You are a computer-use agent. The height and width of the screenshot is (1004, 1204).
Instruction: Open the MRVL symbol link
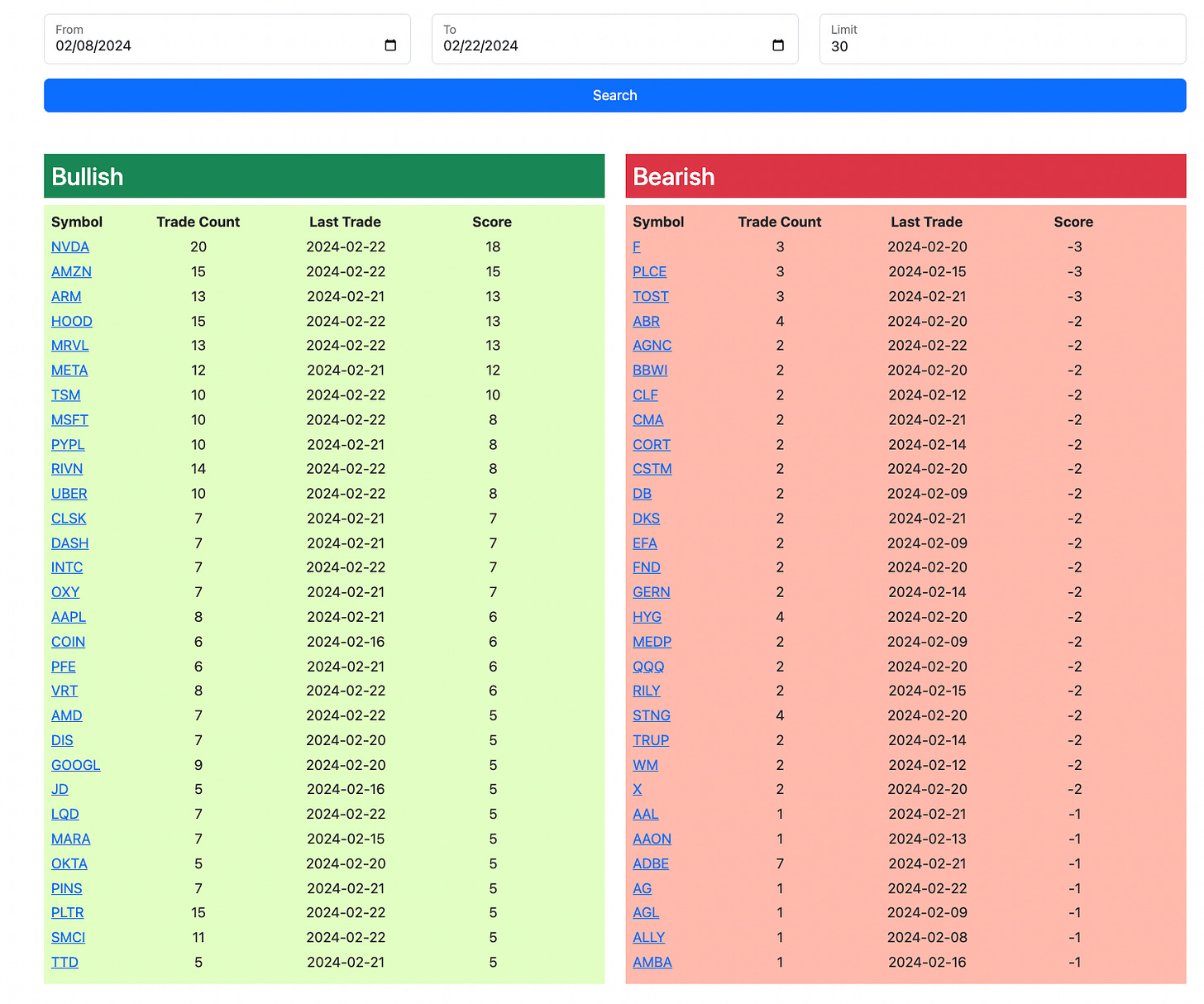click(70, 346)
